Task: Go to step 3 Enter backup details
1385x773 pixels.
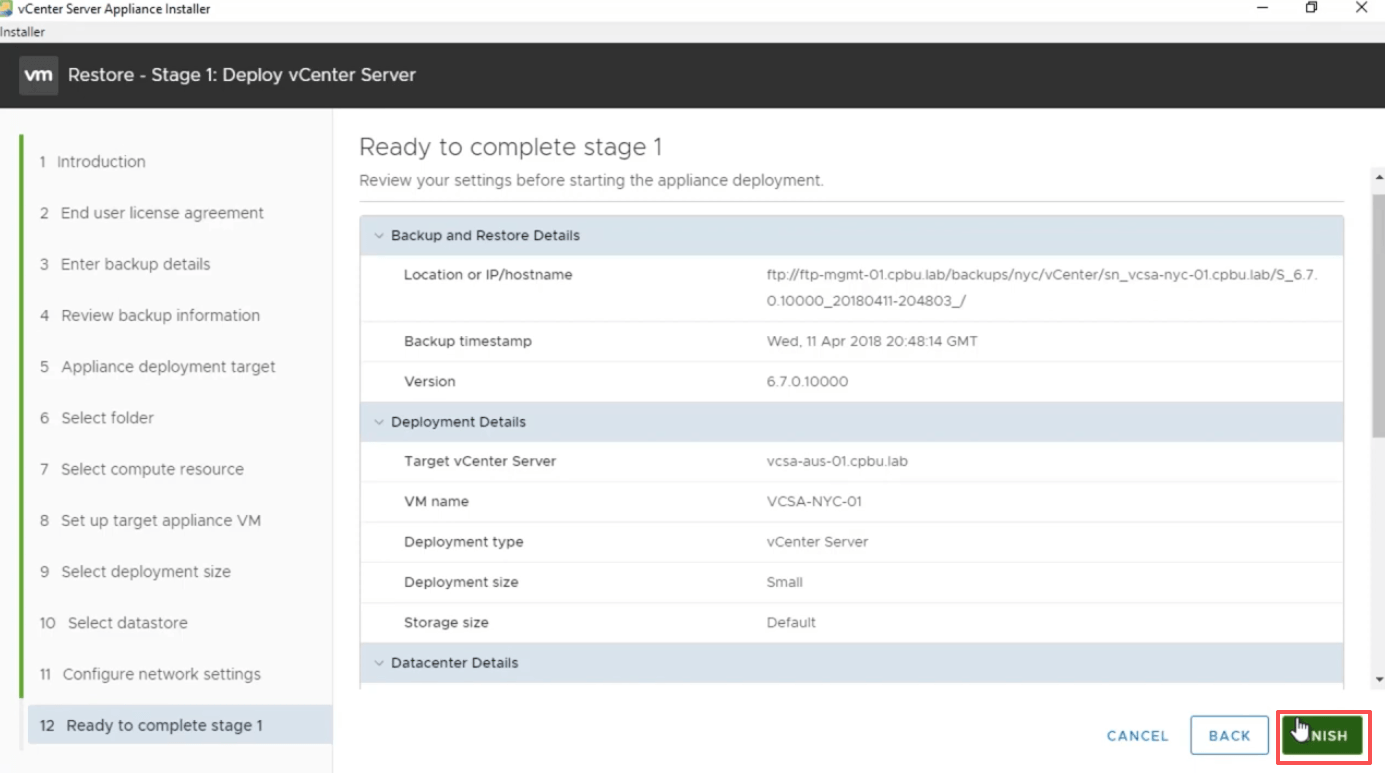Action: [x=125, y=264]
